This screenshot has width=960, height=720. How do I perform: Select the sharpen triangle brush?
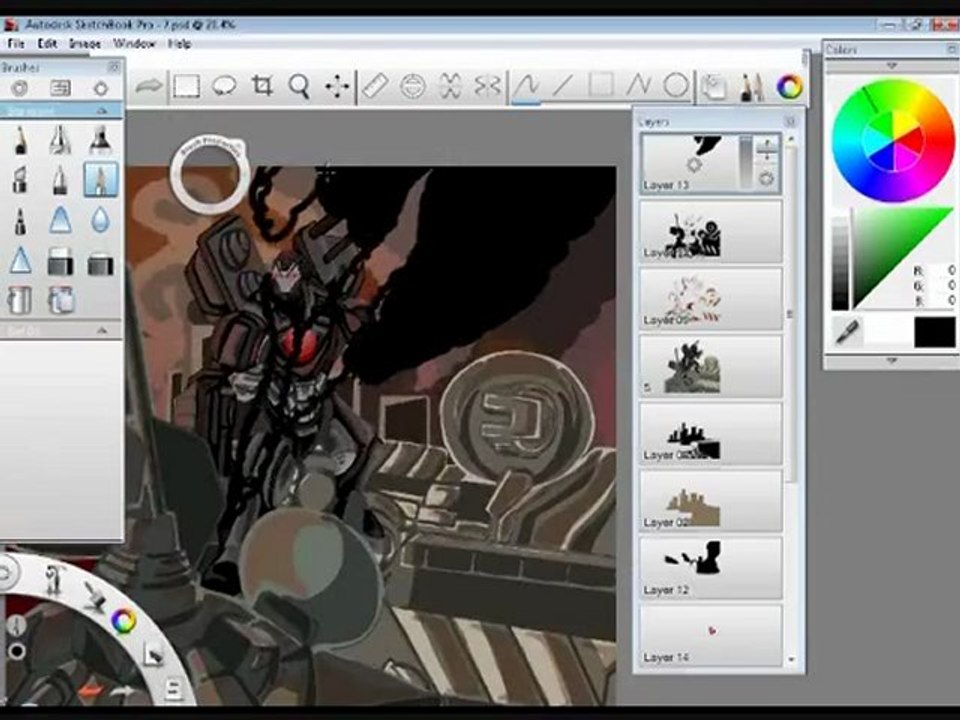click(20, 261)
